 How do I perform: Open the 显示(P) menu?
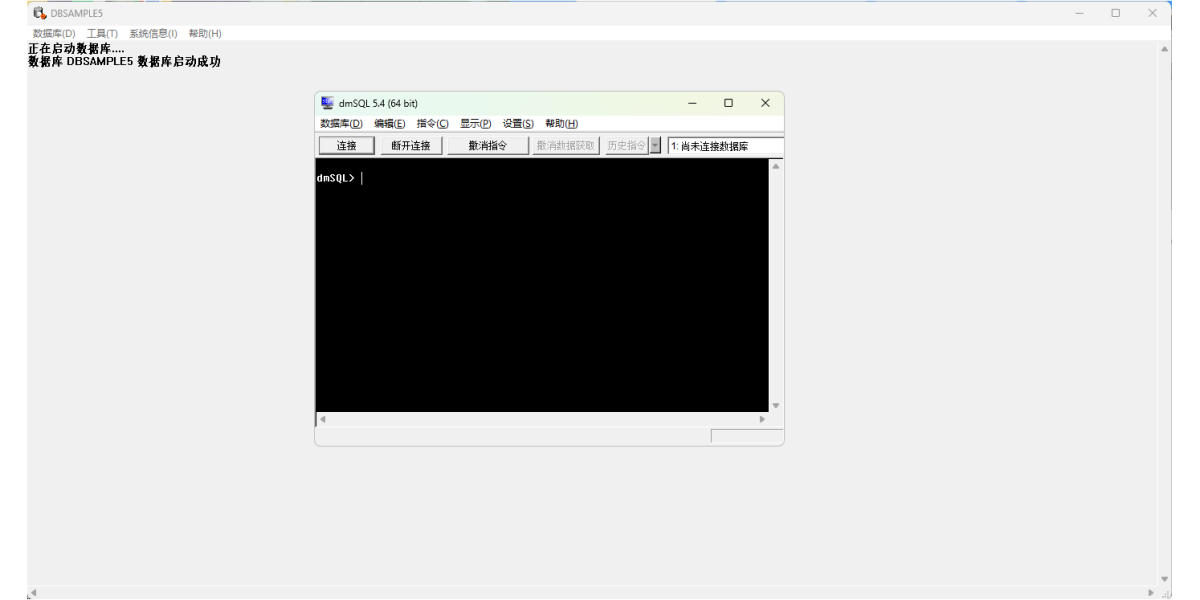point(476,124)
